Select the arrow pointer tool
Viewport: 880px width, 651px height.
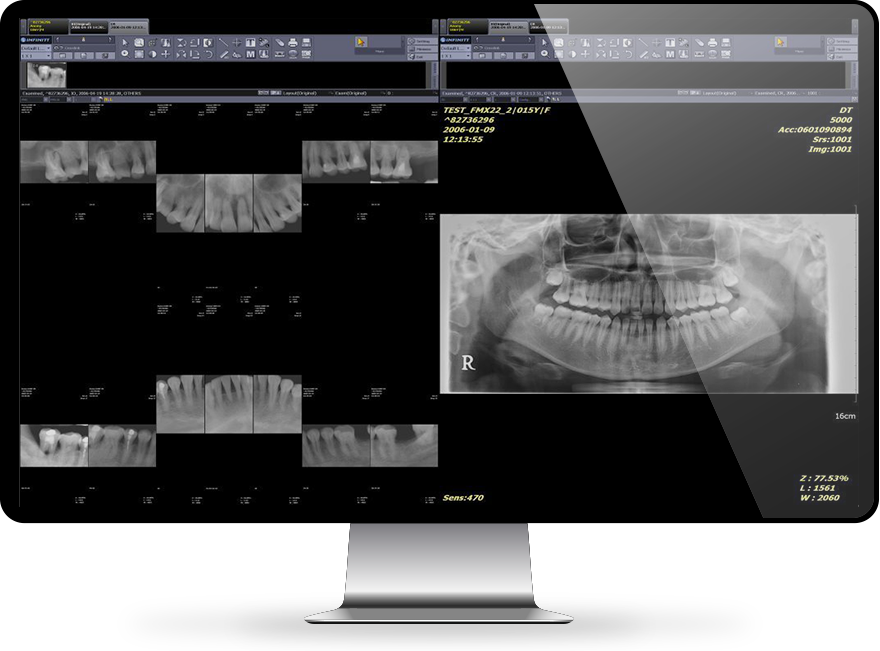click(x=124, y=43)
